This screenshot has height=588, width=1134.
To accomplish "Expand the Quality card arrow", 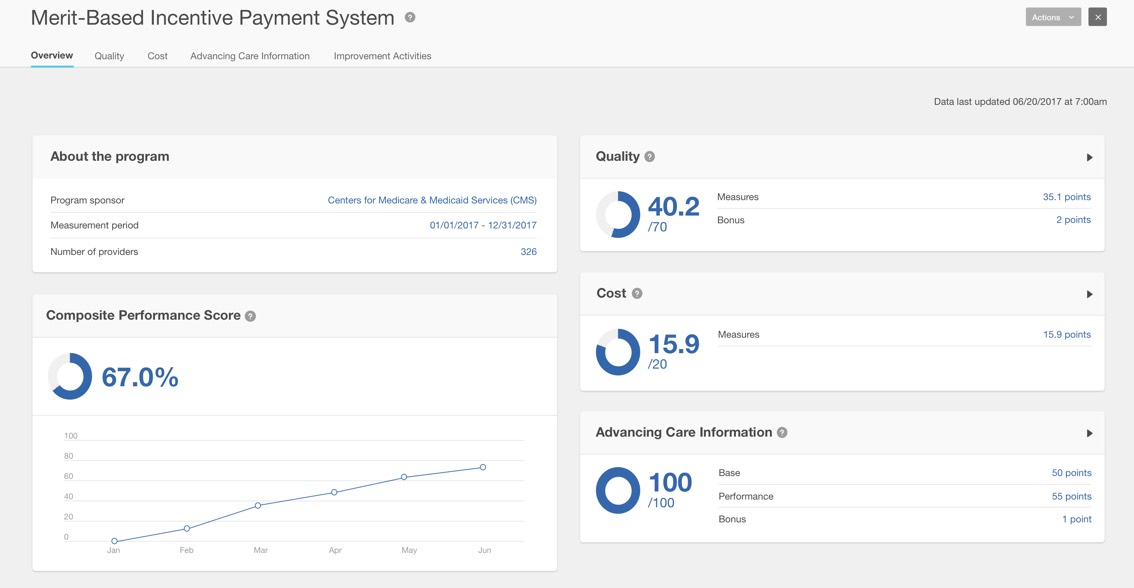I will 1089,157.
